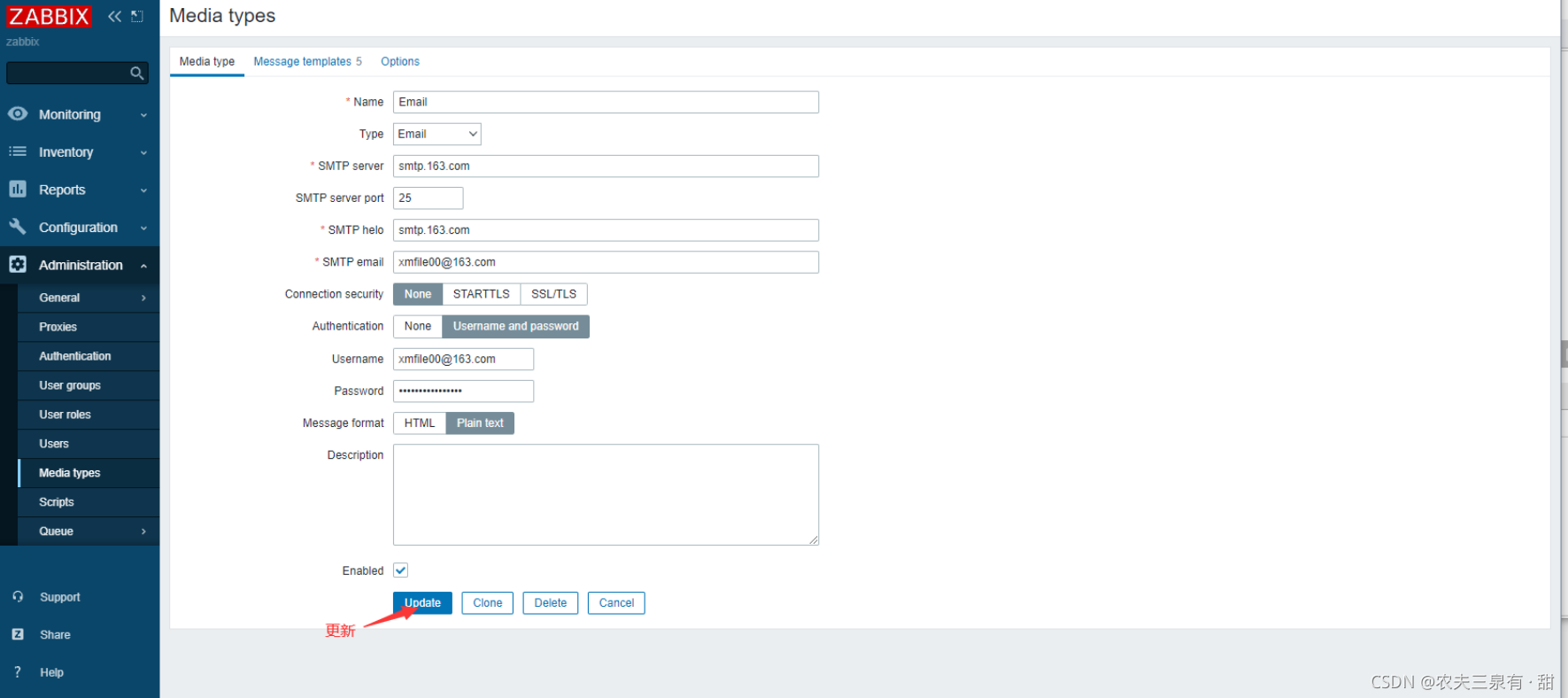1568x698 pixels.
Task: Set connection security to None
Action: 418,294
